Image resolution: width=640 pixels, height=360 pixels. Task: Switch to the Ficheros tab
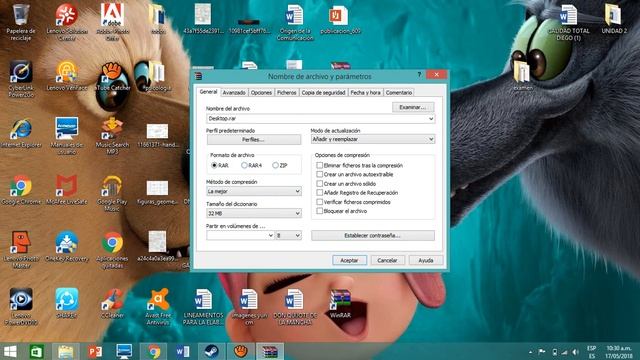[x=287, y=93]
